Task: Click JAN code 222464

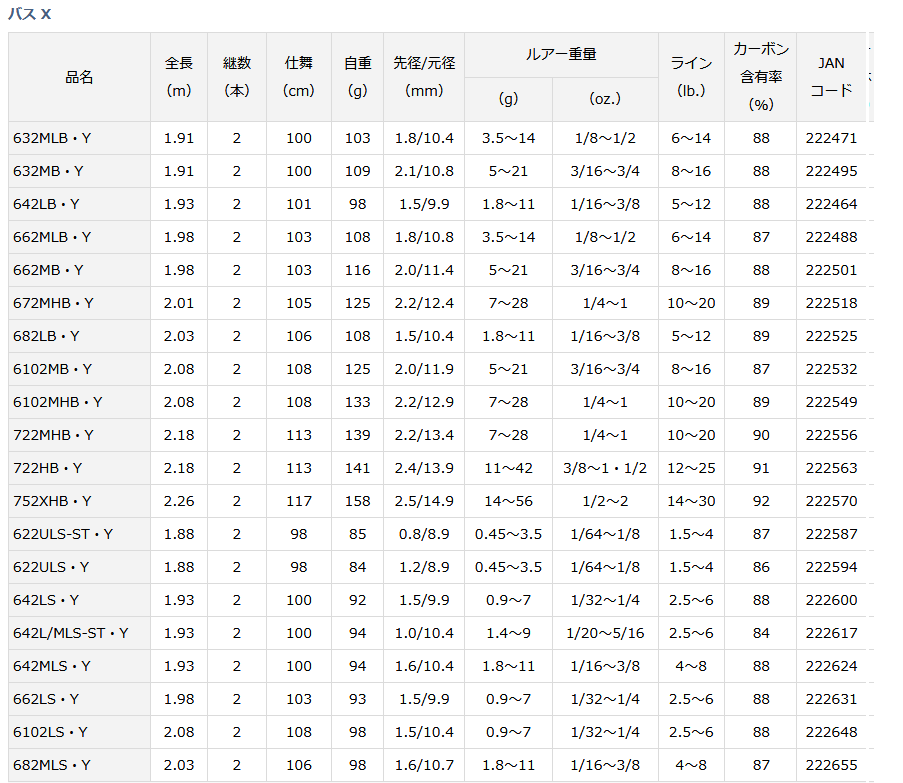Action: pyautogui.click(x=832, y=204)
